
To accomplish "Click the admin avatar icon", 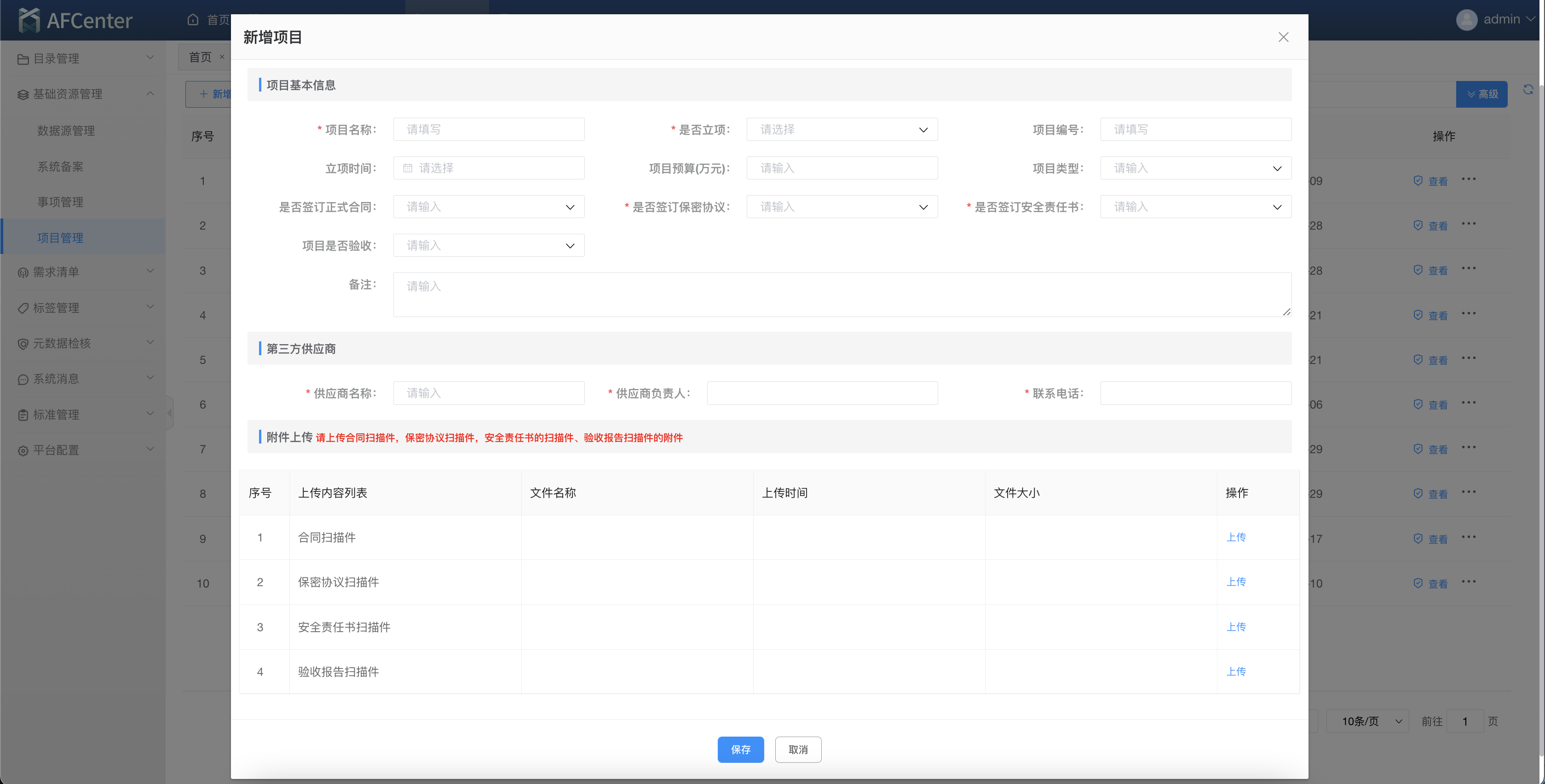I will coord(1466,19).
